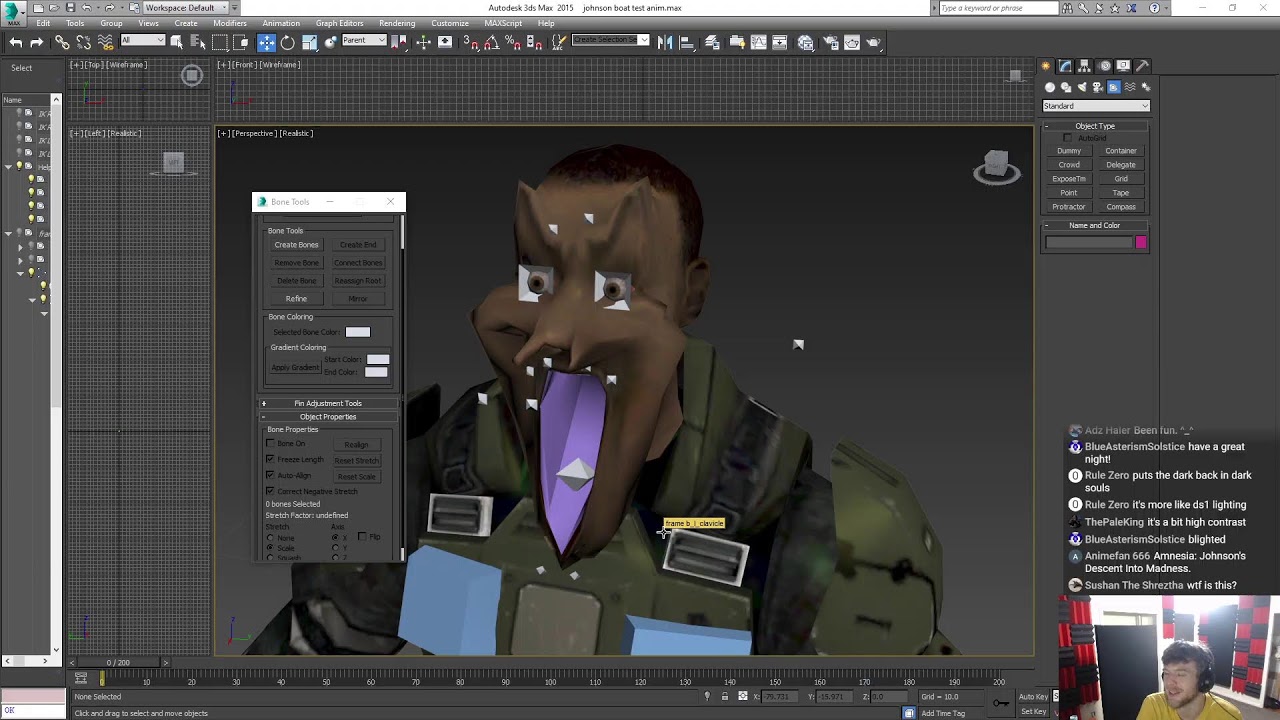The image size is (1280, 720).
Task: Collapse the Name and Color rollout
Action: click(x=1095, y=226)
